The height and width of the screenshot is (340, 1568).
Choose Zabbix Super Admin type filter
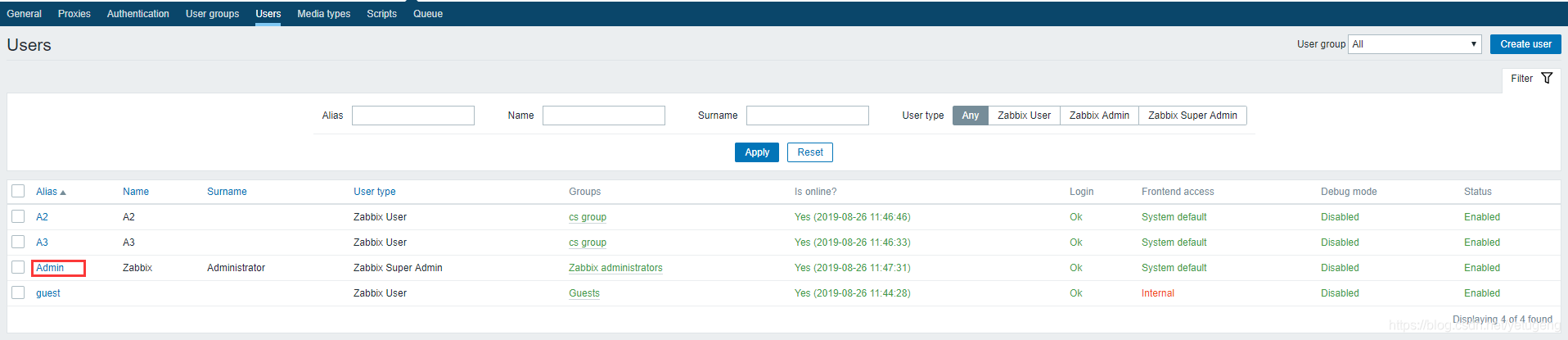pos(1192,116)
